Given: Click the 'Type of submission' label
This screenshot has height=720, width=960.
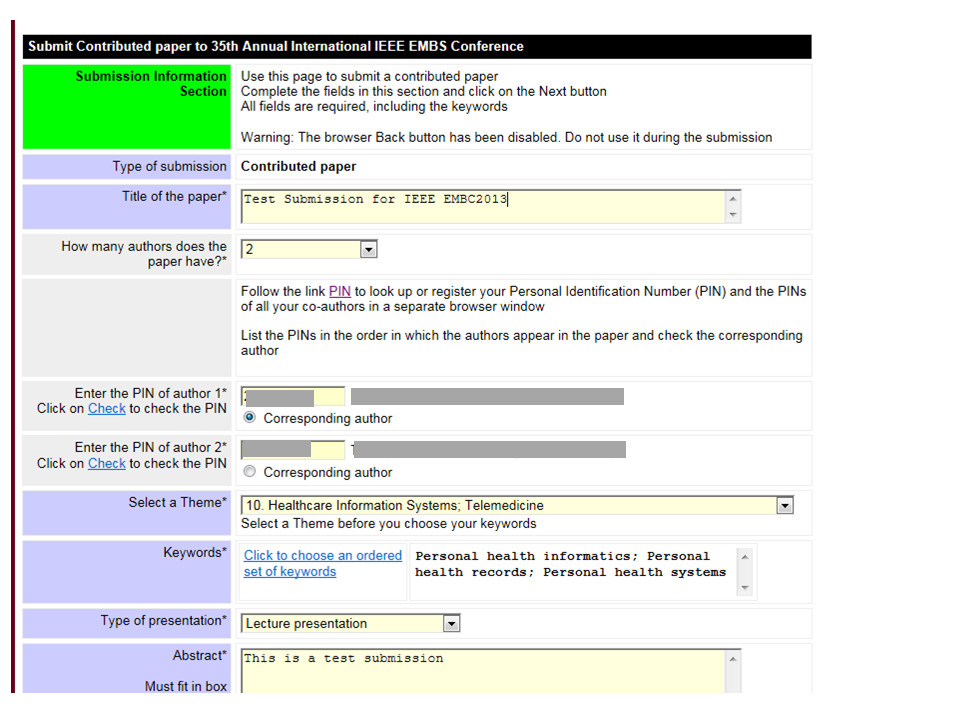Looking at the screenshot, I should pos(170,167).
